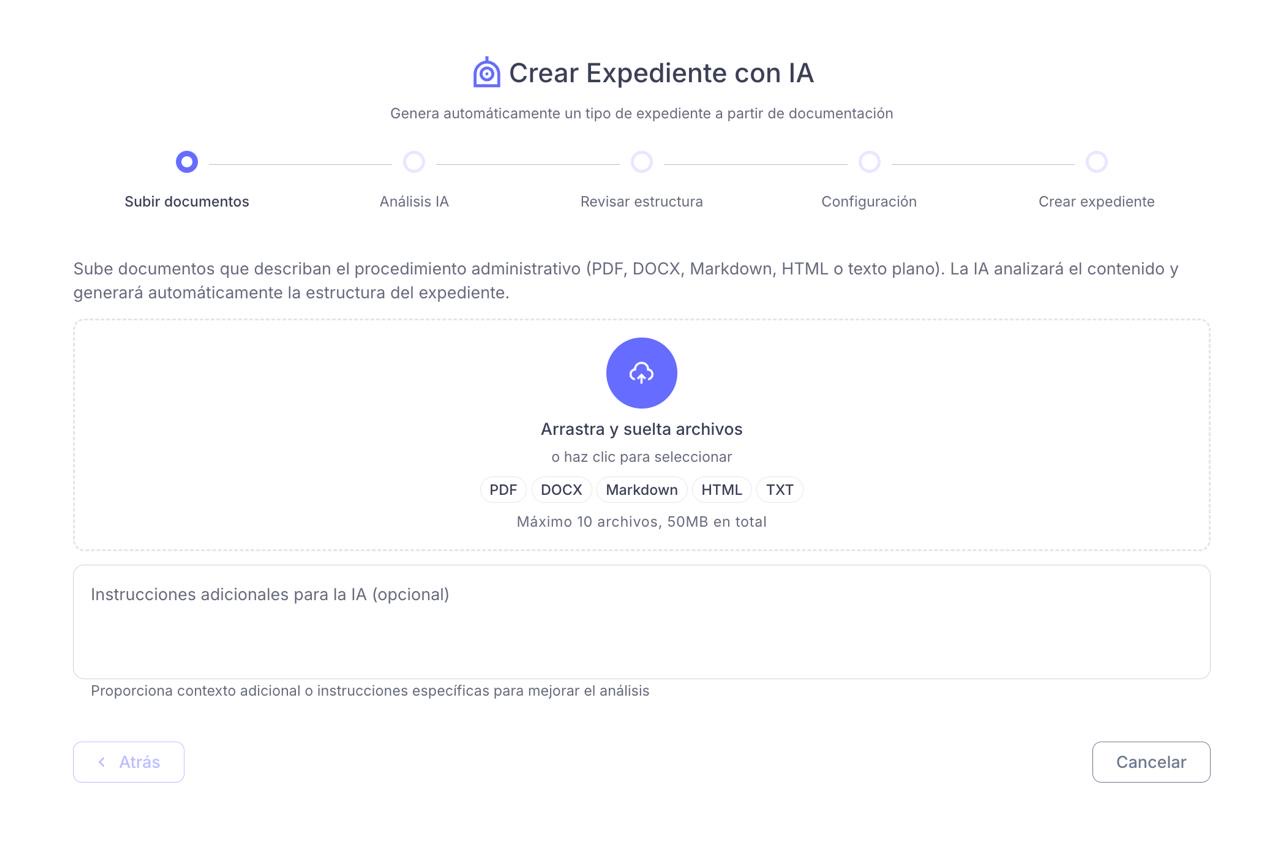This screenshot has height=844, width=1280.
Task: Click the 'Crear Expediente con IA' heading
Action: (661, 73)
